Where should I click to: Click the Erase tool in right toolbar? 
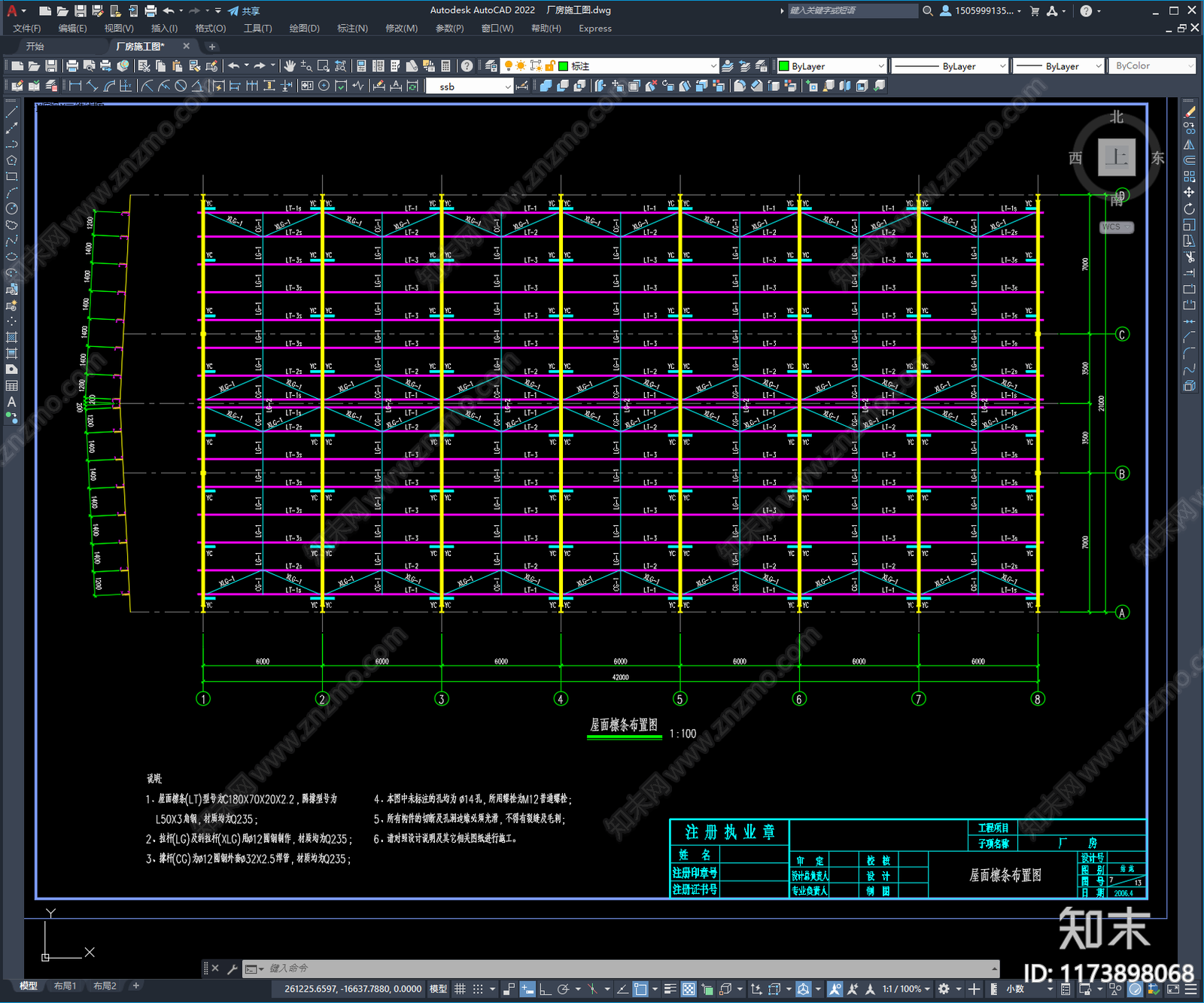[1190, 112]
